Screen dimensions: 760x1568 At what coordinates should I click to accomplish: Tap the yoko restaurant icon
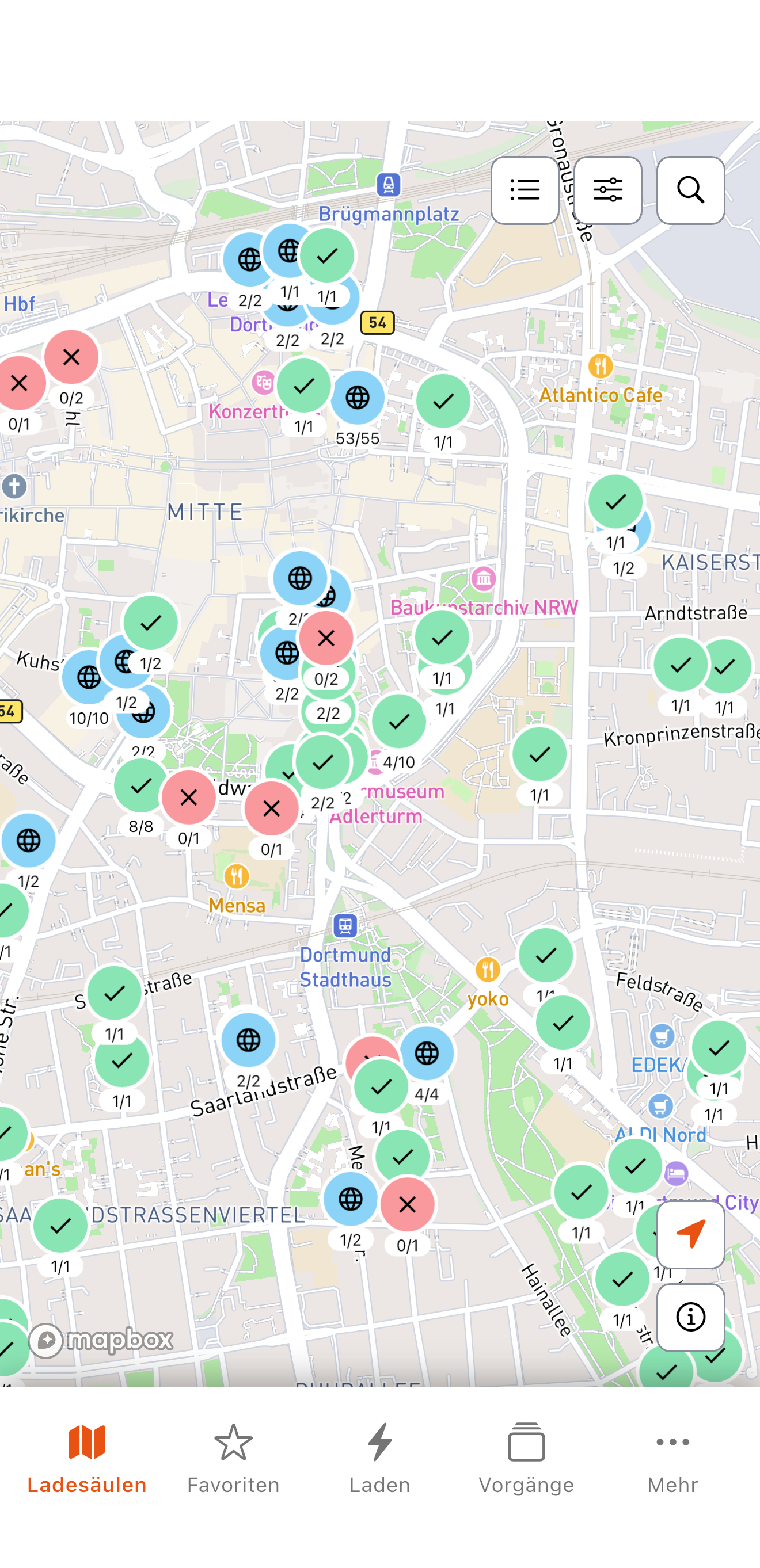[x=488, y=970]
